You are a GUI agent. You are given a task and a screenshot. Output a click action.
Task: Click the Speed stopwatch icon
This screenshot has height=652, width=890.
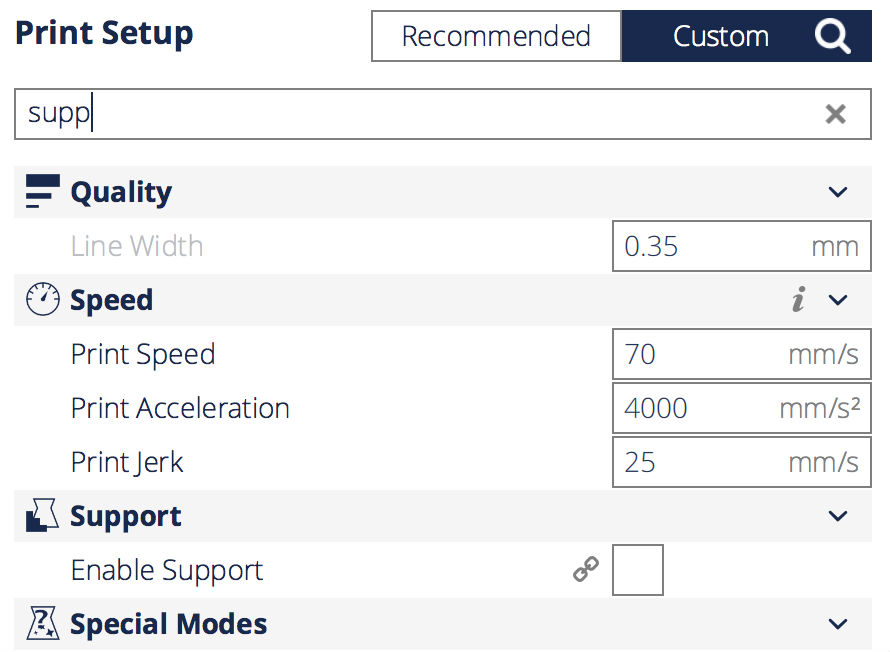click(43, 299)
